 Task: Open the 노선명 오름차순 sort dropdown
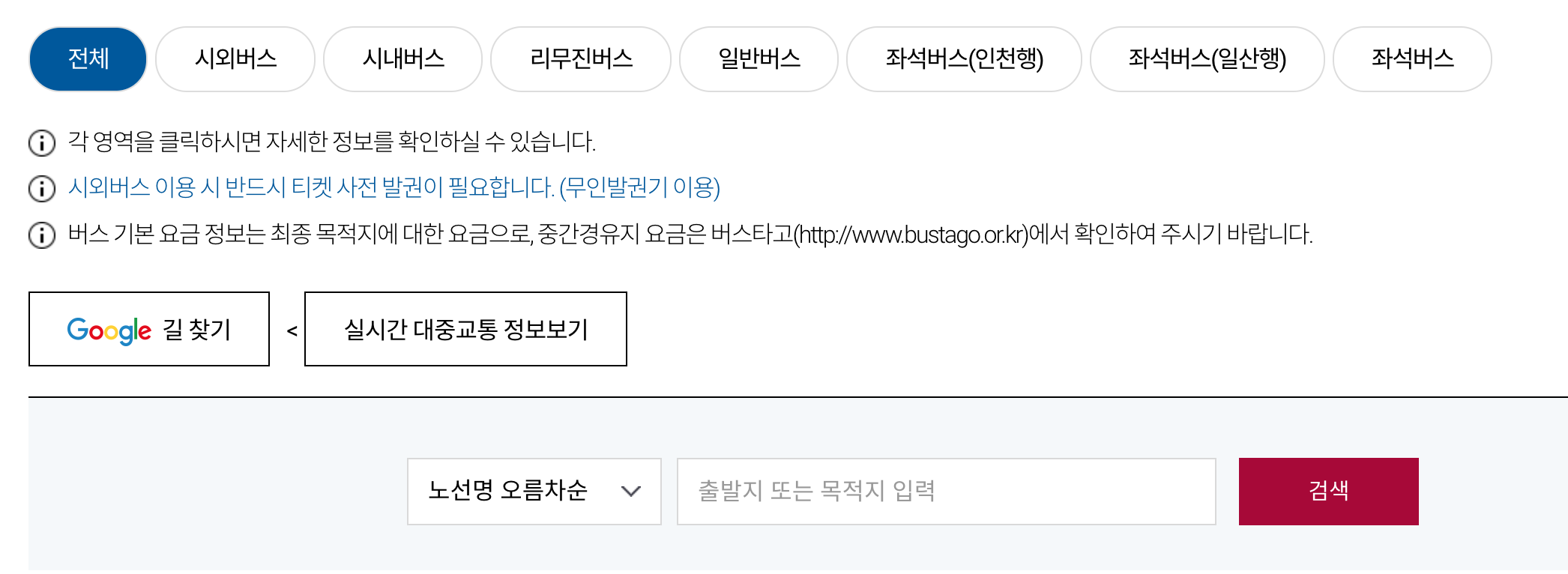[534, 492]
